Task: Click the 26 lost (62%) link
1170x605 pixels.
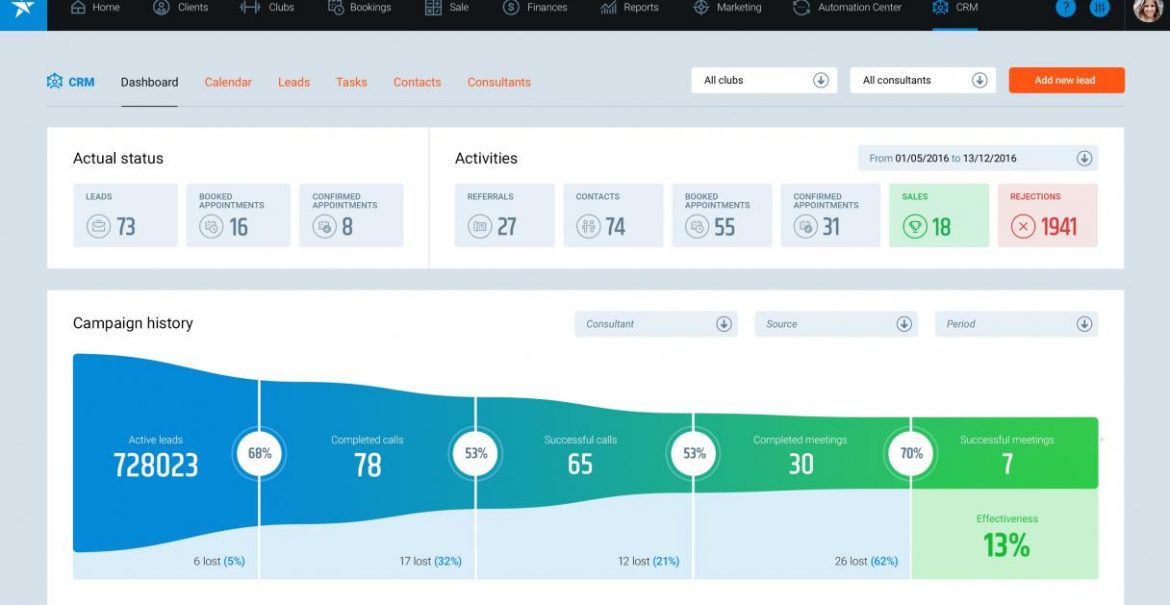Action: (x=866, y=562)
